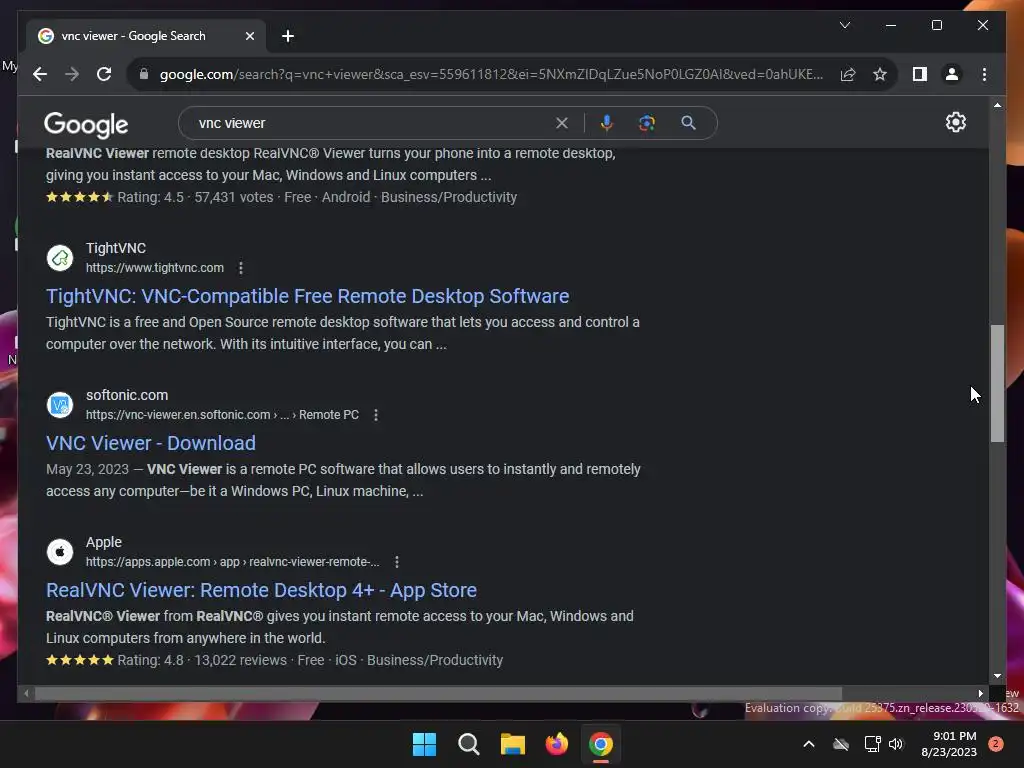Close the 'vnc viewer - Google Search' tab

point(249,36)
